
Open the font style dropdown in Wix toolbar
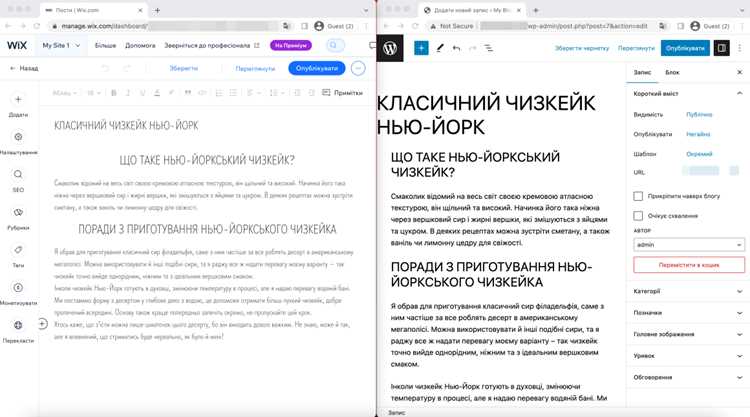click(x=65, y=93)
